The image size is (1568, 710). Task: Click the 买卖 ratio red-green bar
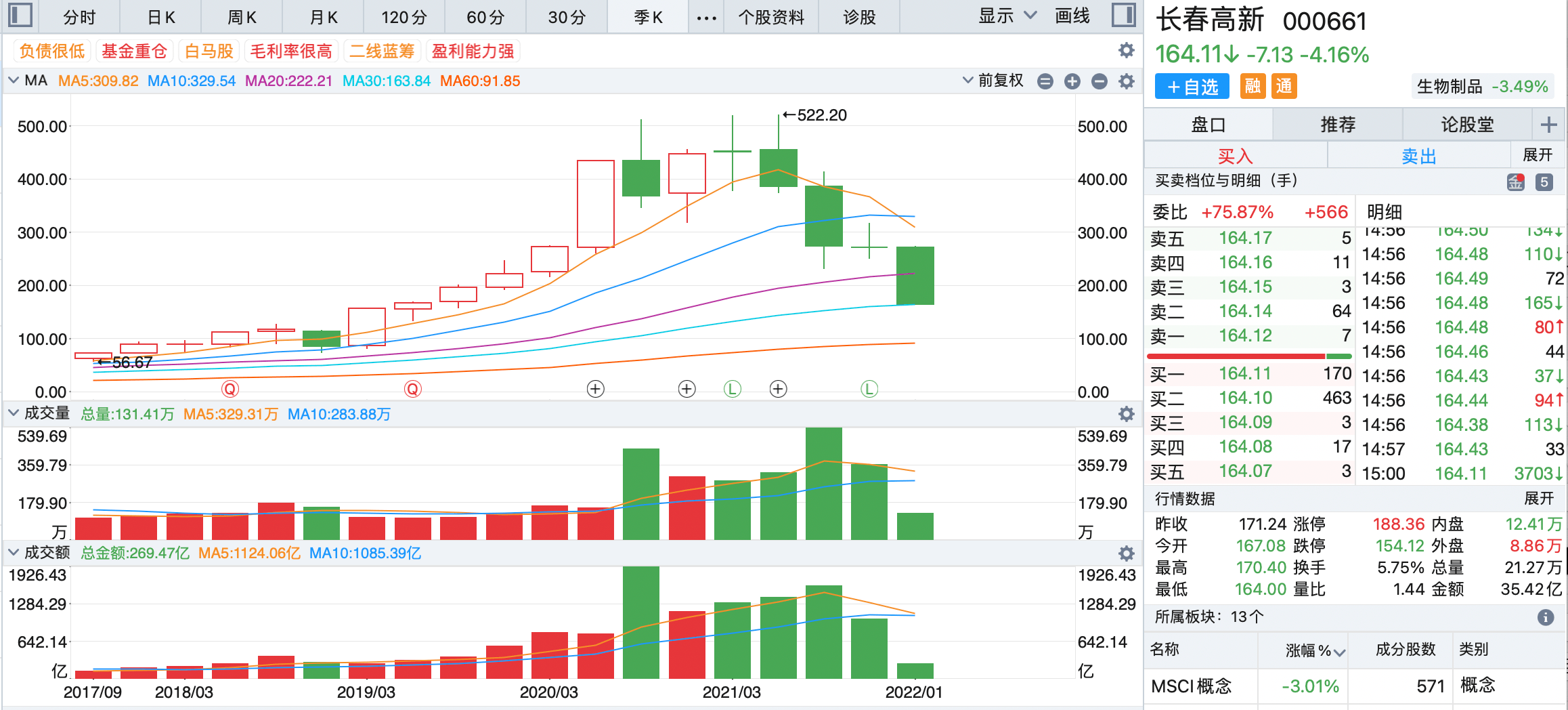(x=1249, y=356)
